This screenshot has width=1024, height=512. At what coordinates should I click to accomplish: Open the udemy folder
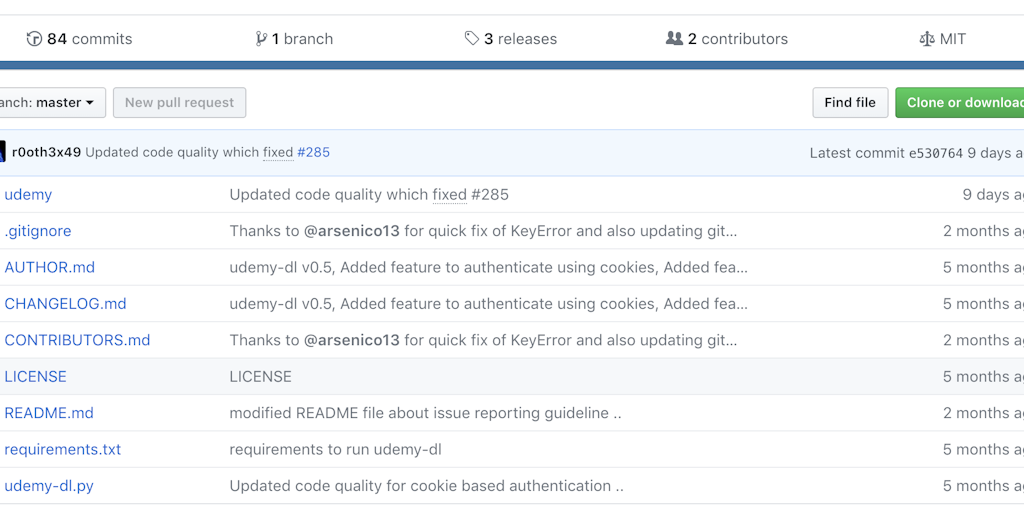(x=28, y=195)
